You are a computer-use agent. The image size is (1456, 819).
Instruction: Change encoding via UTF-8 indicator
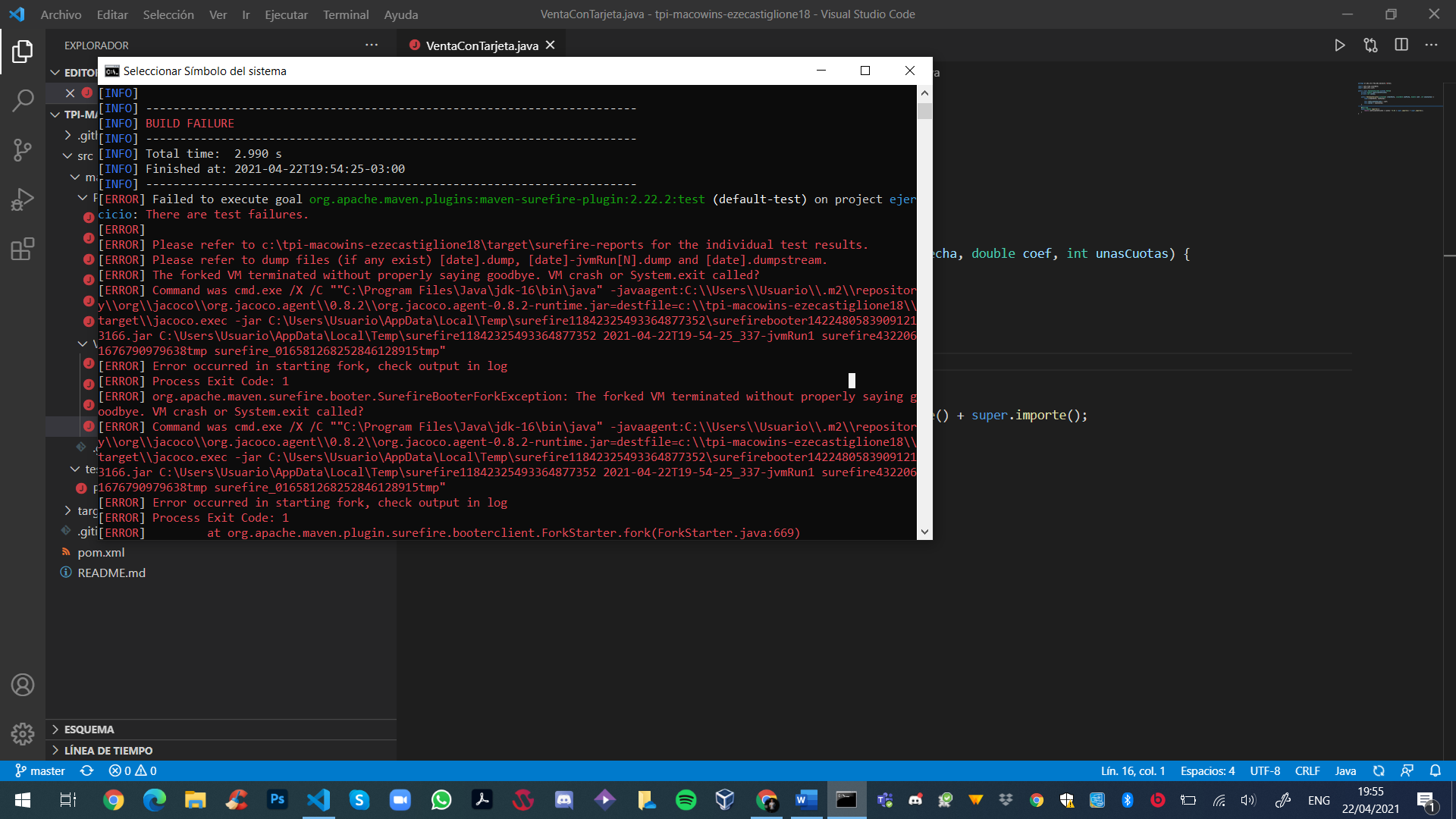coord(1265,770)
